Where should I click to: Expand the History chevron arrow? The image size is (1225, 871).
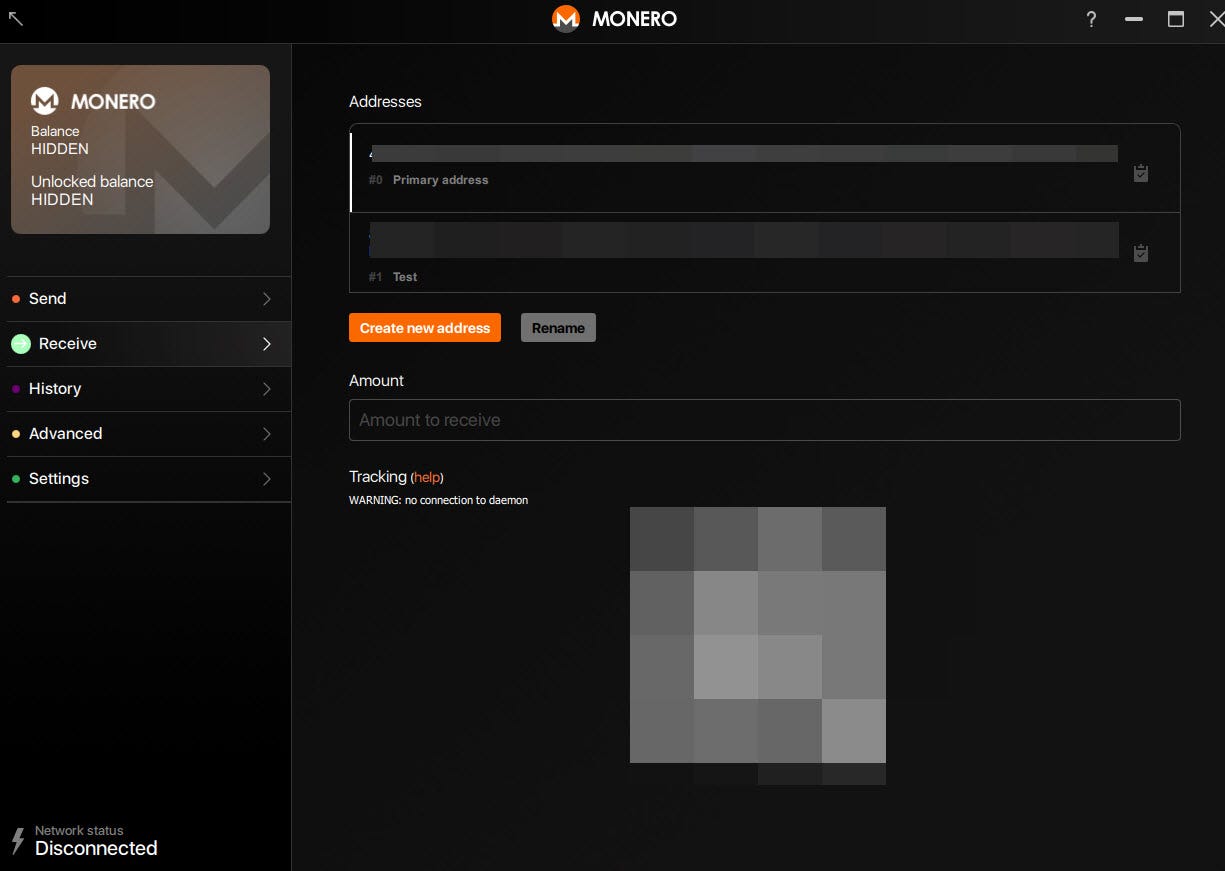pos(267,389)
